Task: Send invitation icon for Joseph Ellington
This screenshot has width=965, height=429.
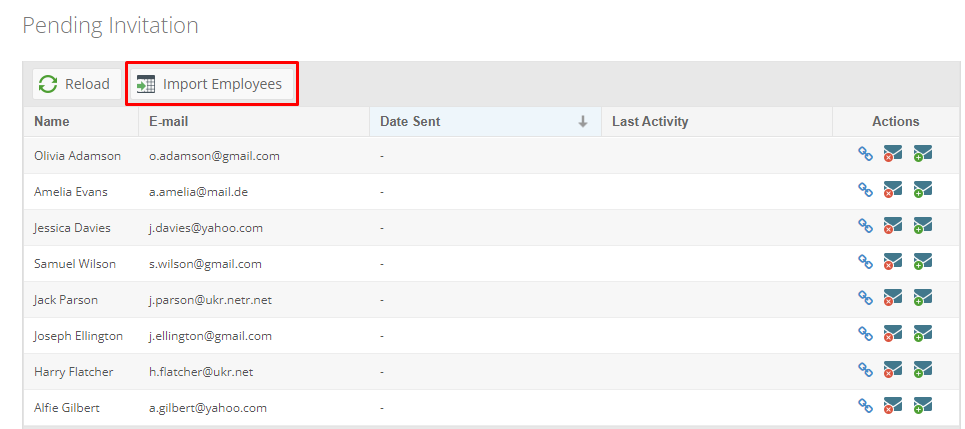Action: click(923, 334)
